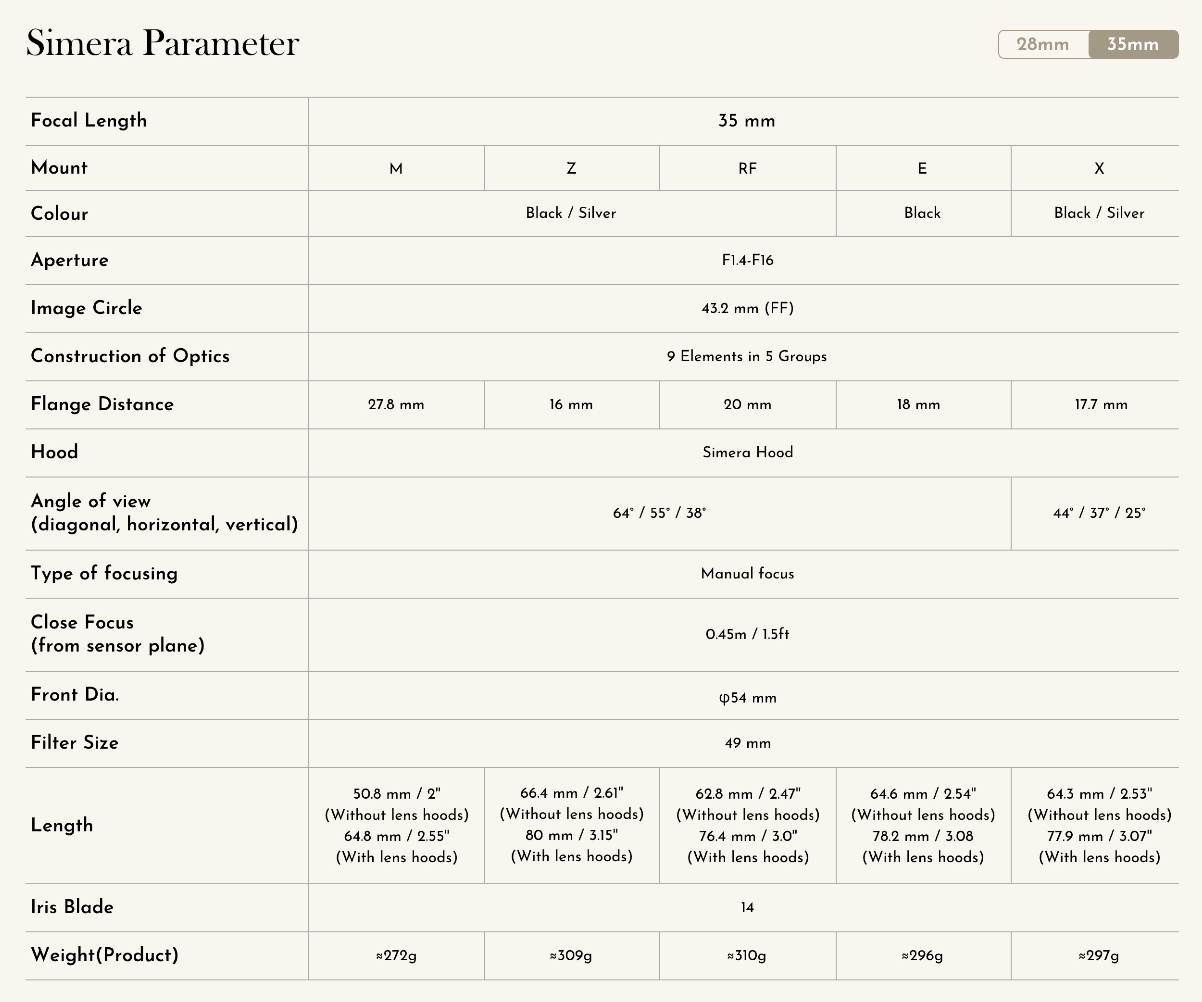
Task: Click the 44° / 37° / 25° angle cell
Action: click(1098, 513)
